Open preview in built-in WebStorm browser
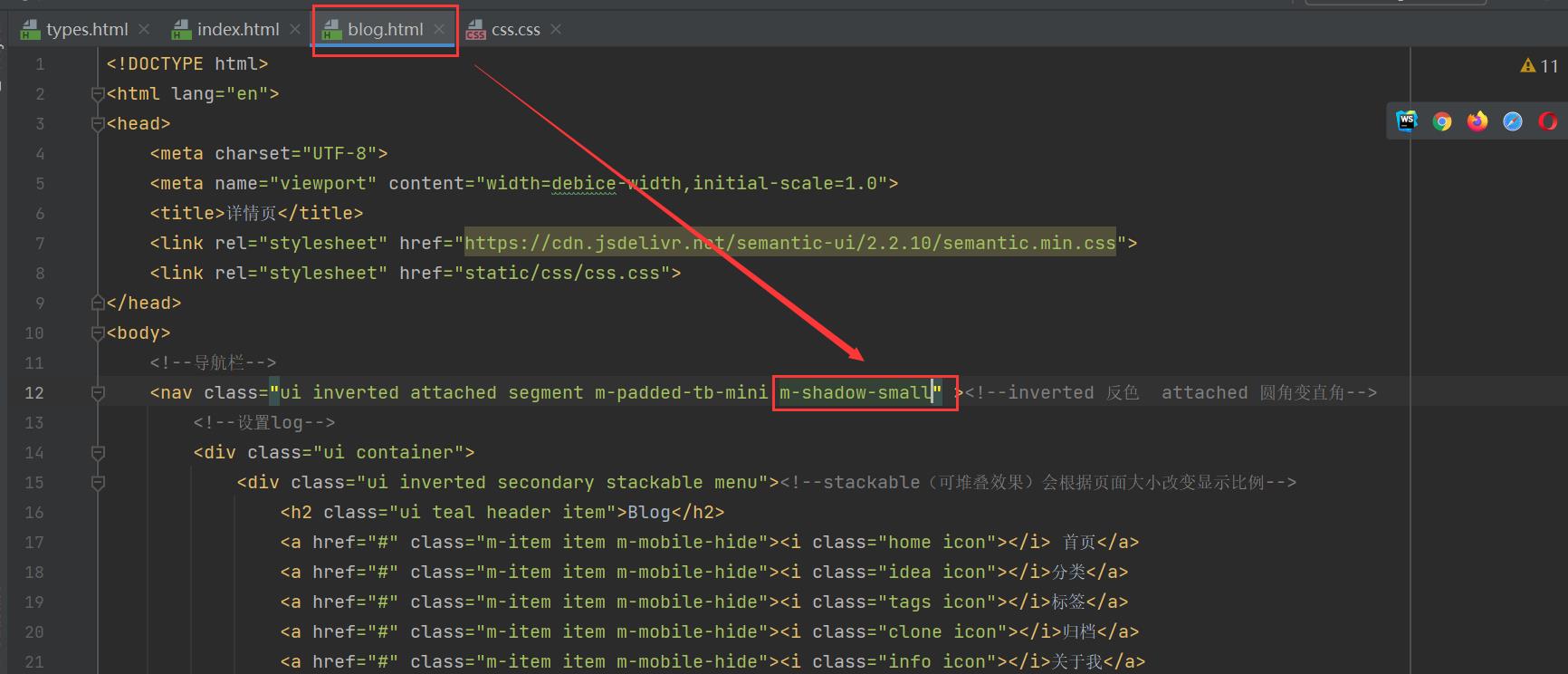The image size is (1568, 674). [1407, 121]
